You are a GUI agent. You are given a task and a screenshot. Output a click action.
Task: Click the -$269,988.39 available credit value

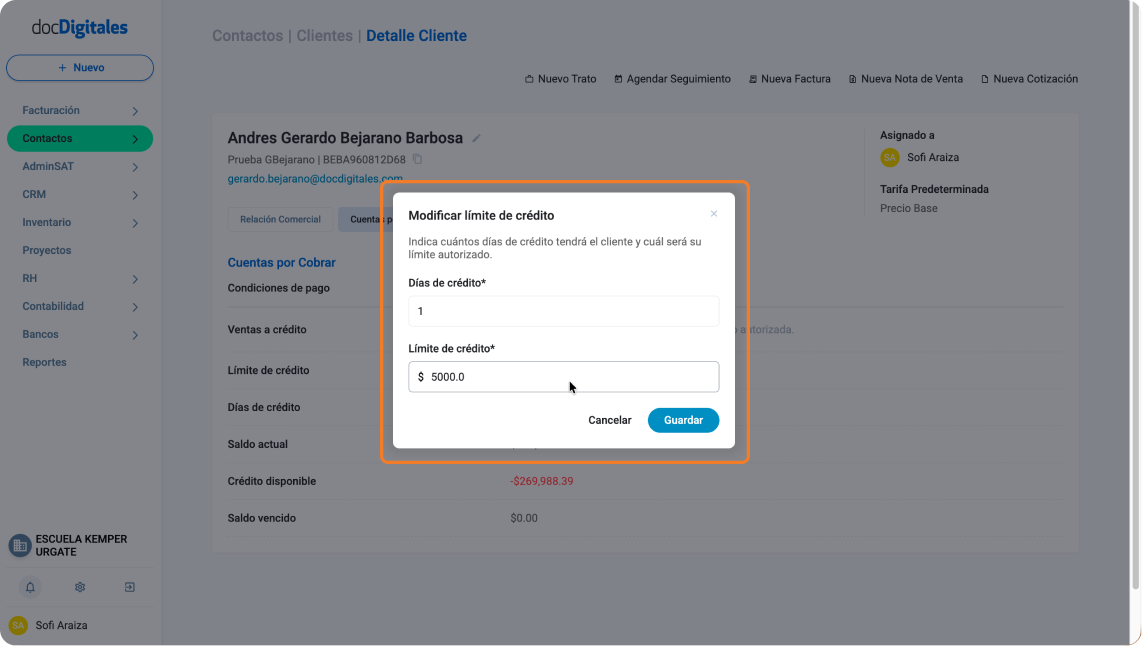(542, 481)
